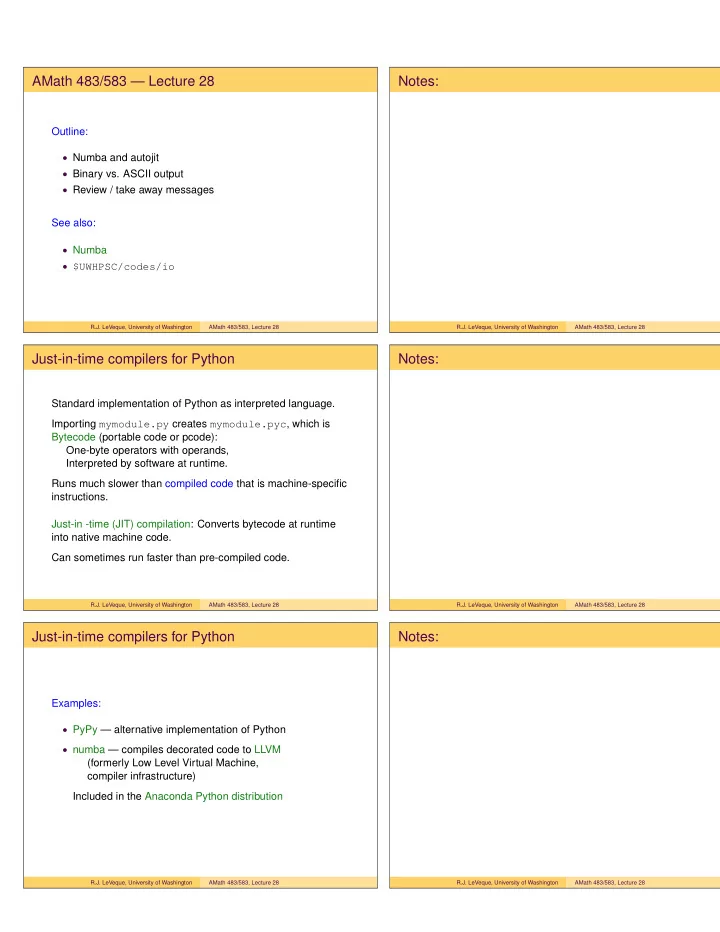
Task: Open the PyPy link in Examples
Action: 85,729
